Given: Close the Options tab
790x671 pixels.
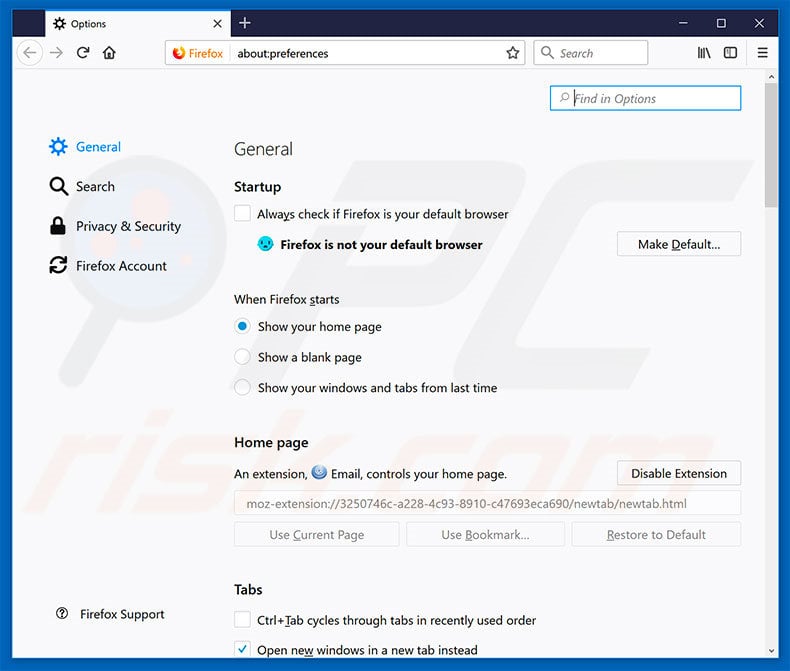Looking at the screenshot, I should pos(217,24).
